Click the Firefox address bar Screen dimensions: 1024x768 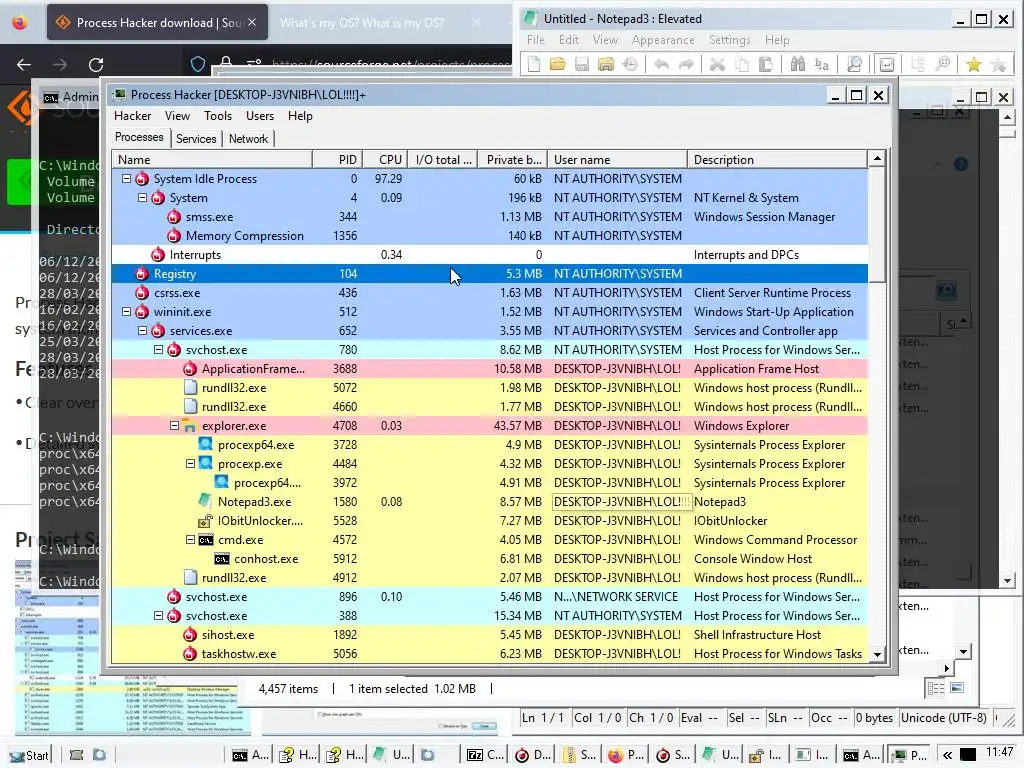(390, 64)
